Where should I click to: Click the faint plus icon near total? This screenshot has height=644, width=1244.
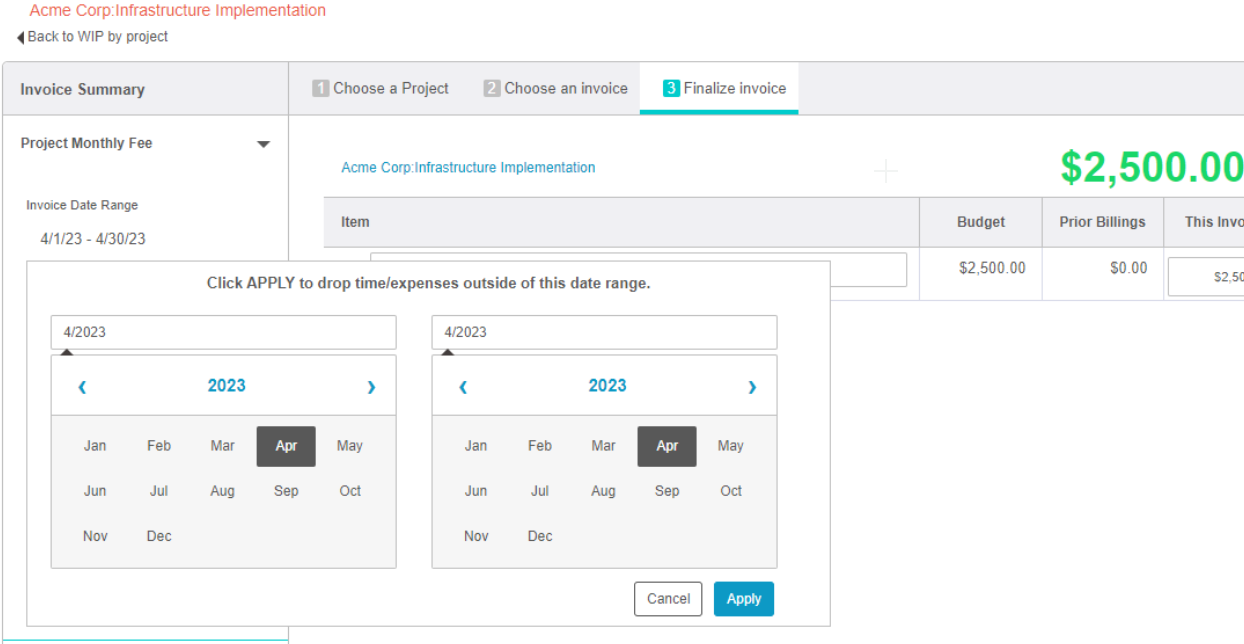885,172
